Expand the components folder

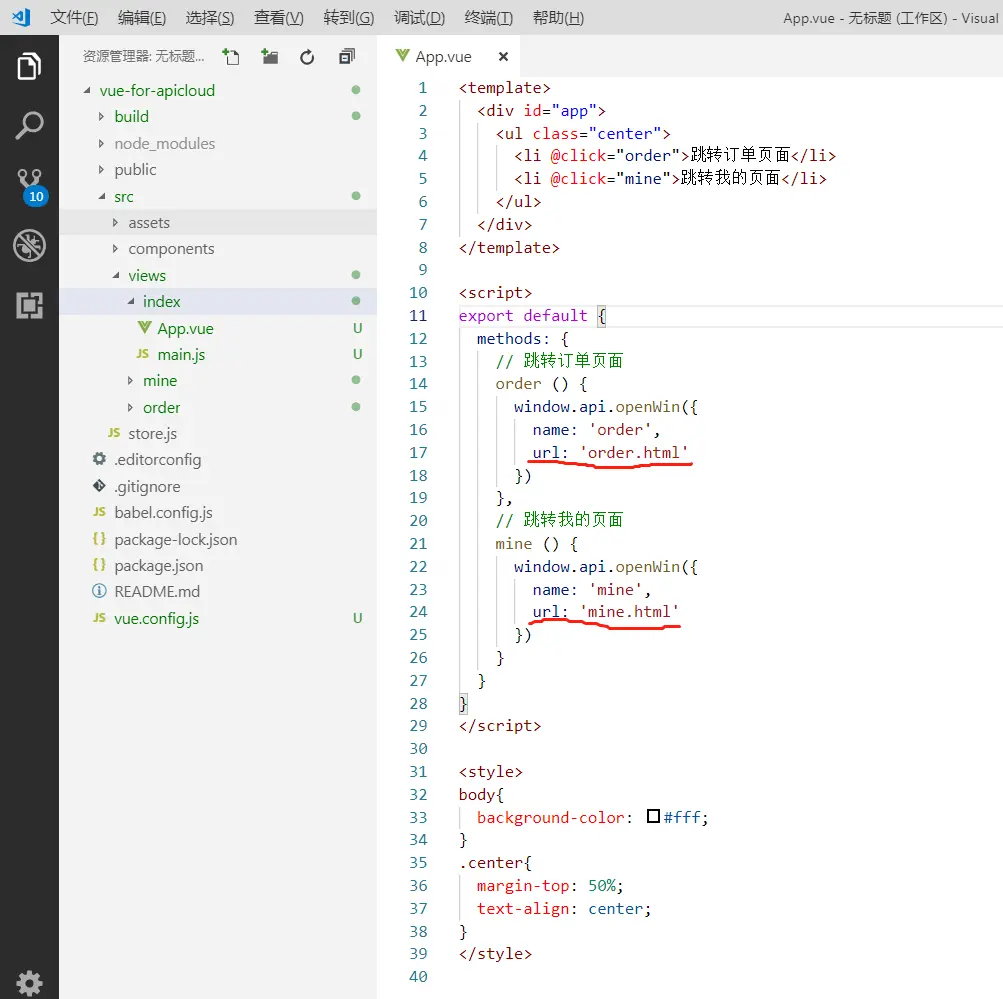115,248
